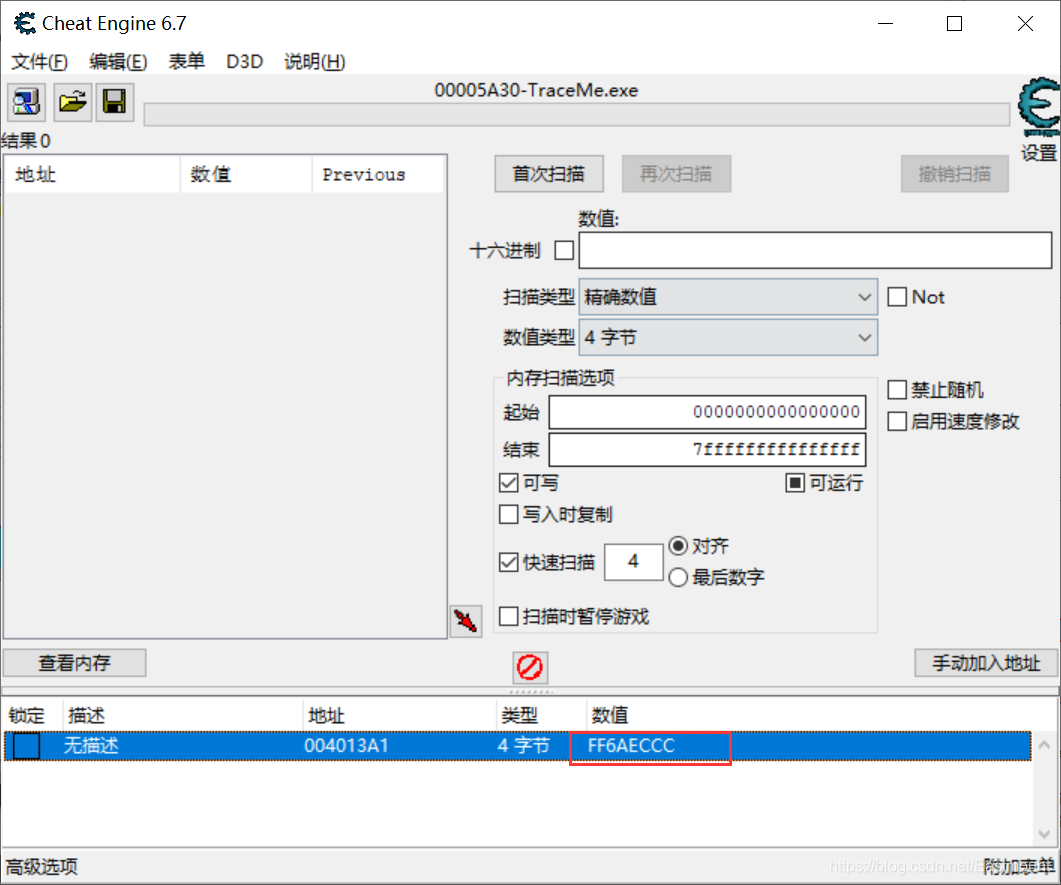Enable the 写入时复制 checkbox
The image size is (1061, 885).
pos(508,514)
